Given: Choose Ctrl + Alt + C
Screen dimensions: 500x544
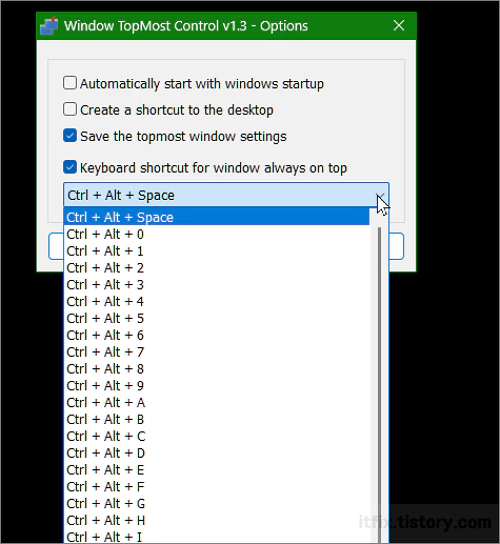Looking at the screenshot, I should 217,436.
